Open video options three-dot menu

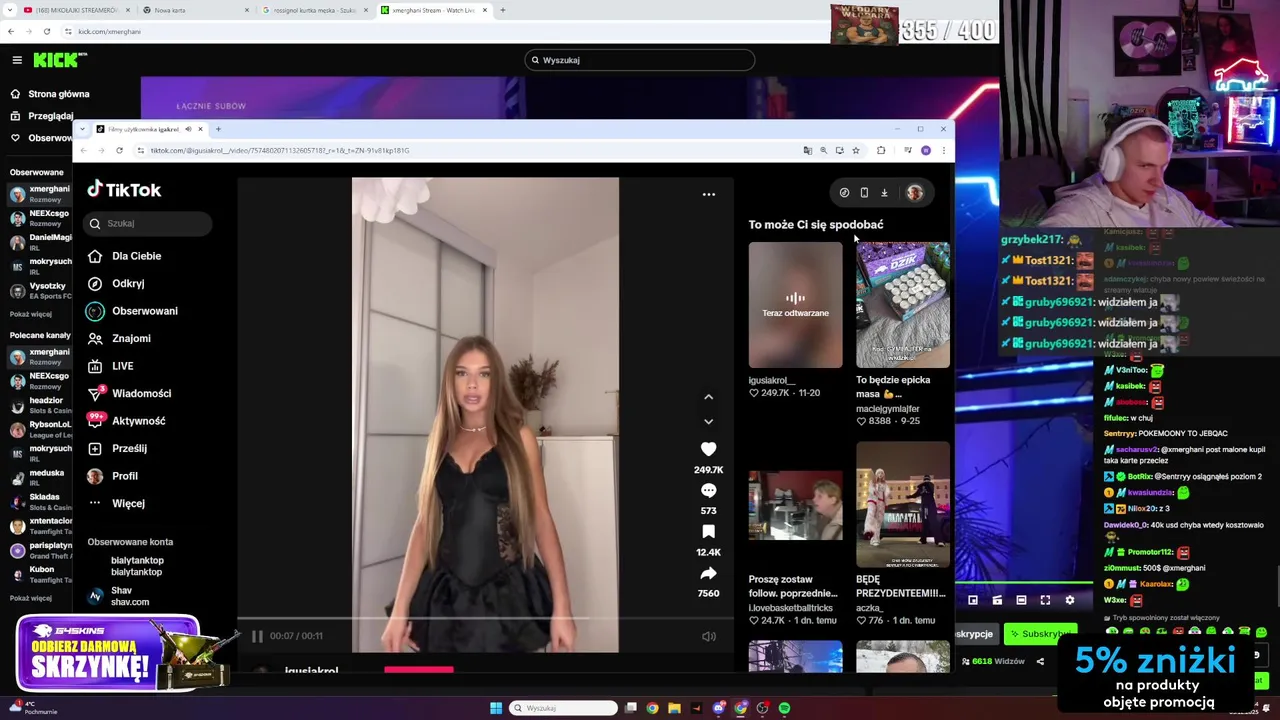708,194
